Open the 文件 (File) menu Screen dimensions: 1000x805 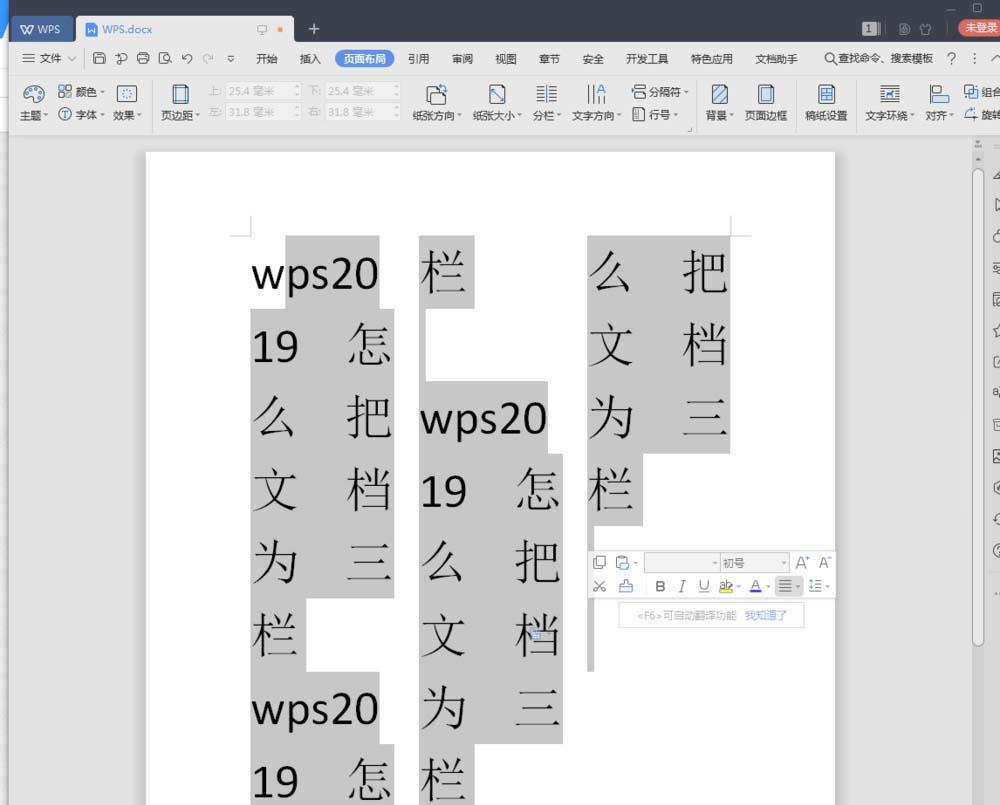46,58
